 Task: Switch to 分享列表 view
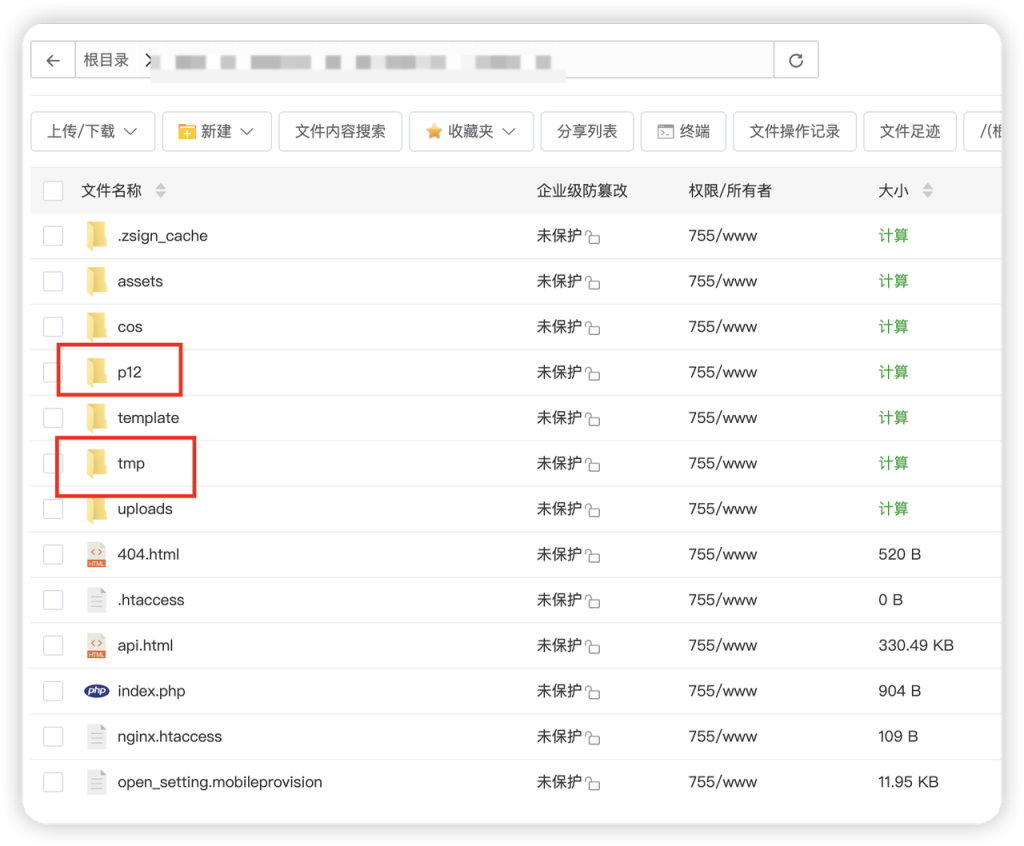(587, 131)
